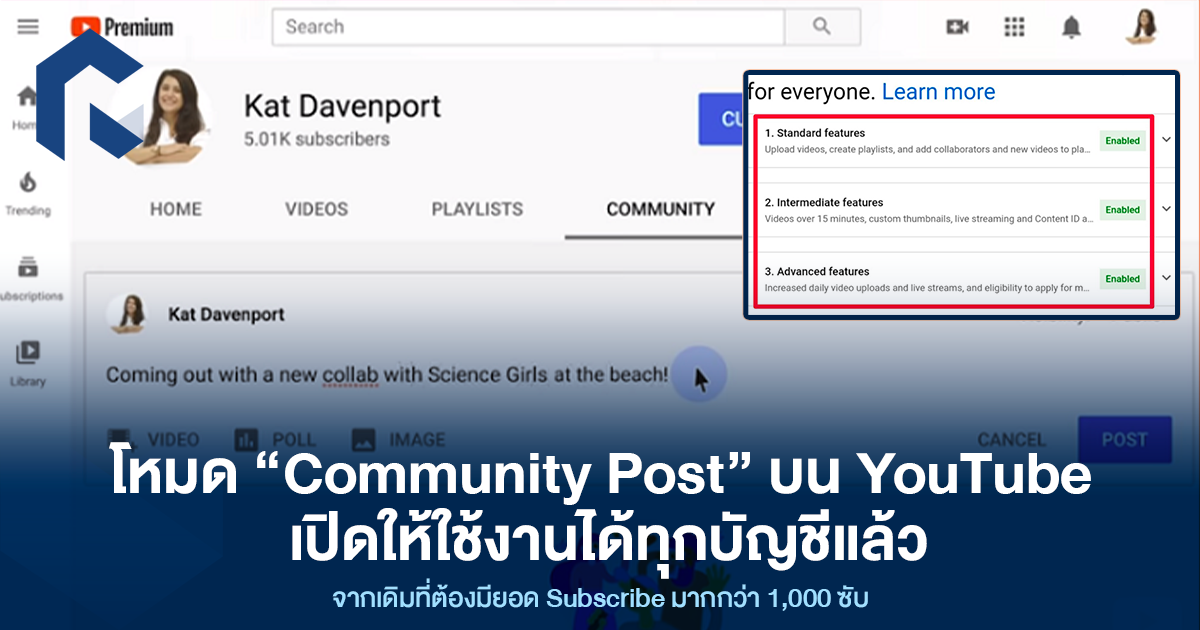The height and width of the screenshot is (630, 1200).
Task: Open the hamburger guide menu
Action: tap(28, 27)
